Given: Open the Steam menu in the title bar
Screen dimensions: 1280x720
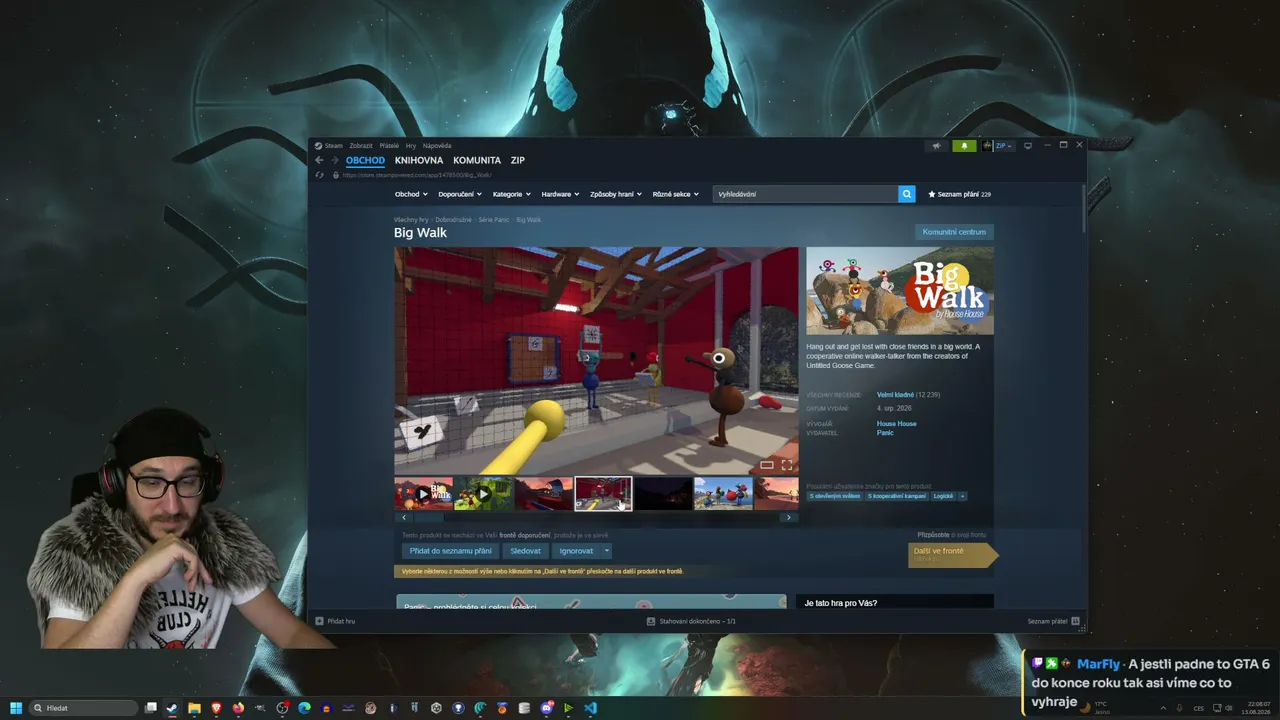Looking at the screenshot, I should pyautogui.click(x=333, y=146).
